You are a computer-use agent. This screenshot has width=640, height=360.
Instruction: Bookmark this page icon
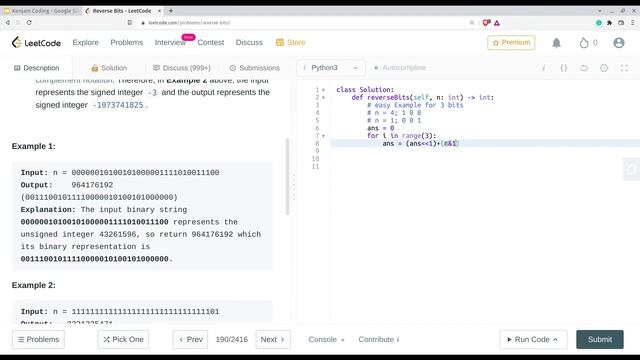tap(130, 22)
